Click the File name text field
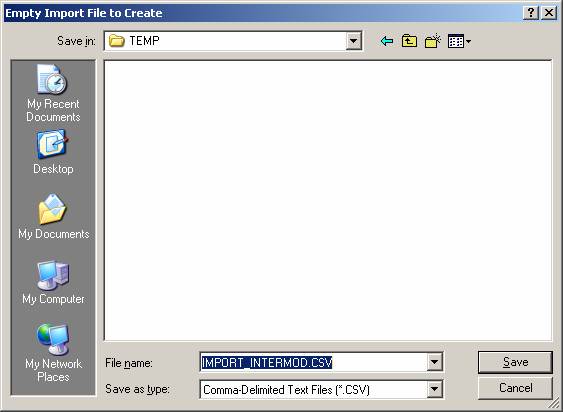Image resolution: width=563 pixels, height=412 pixels. coord(313,362)
